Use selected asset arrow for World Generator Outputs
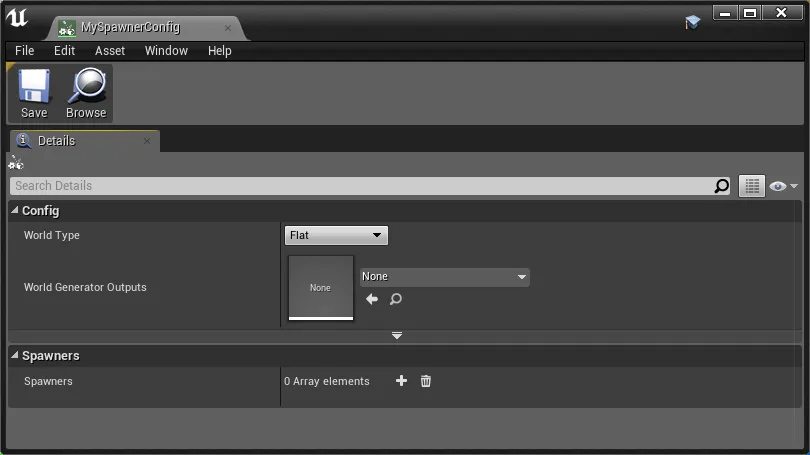Viewport: 810px width, 455px height. 372,299
